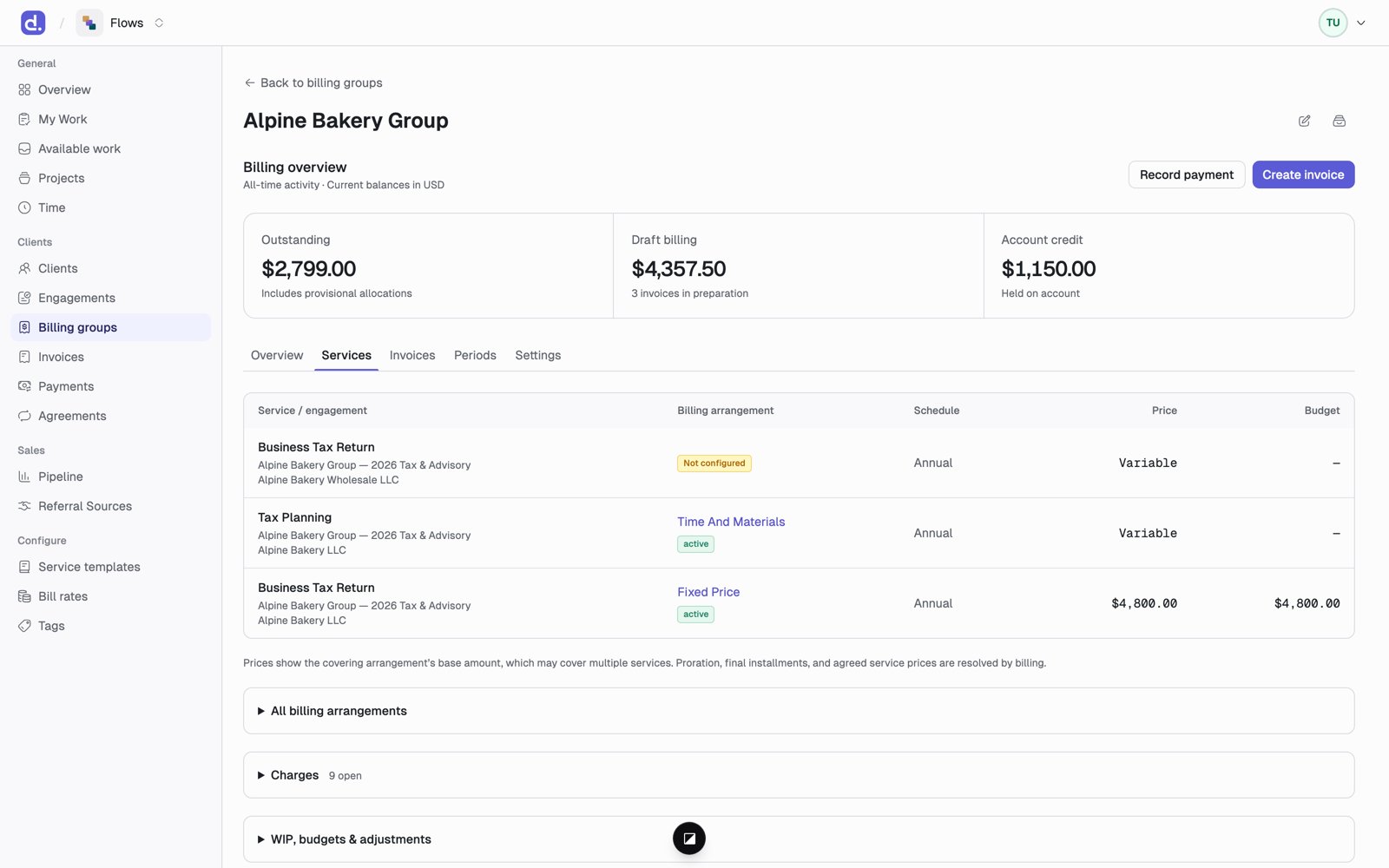
Task: Click Create invoice button
Action: (x=1303, y=174)
